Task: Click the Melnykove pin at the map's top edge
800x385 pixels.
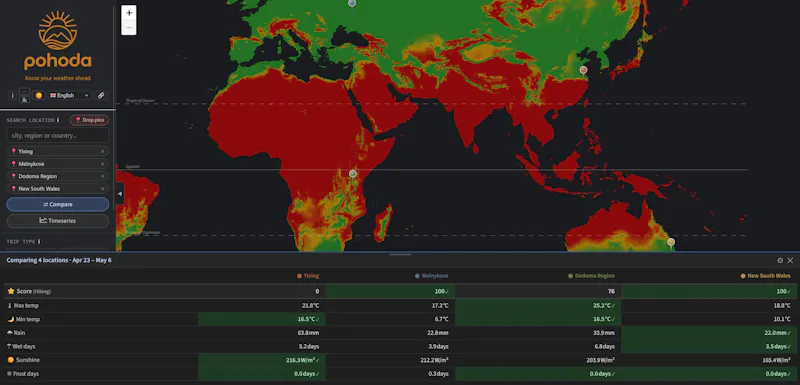Action: [x=352, y=3]
